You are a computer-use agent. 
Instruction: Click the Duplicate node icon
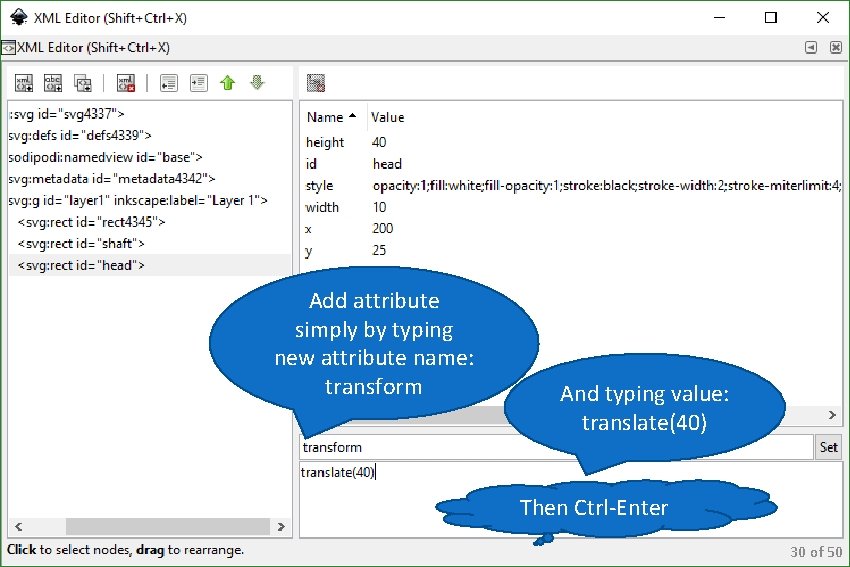tap(83, 83)
